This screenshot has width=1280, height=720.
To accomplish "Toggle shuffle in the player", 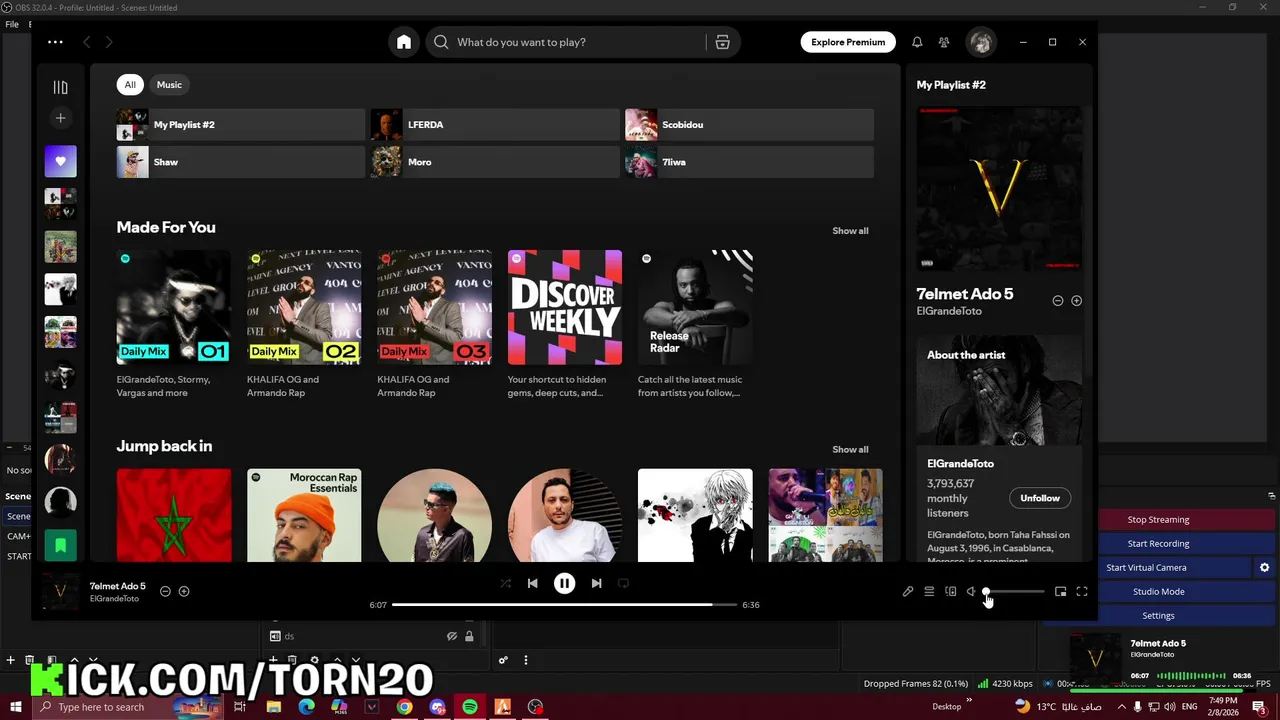I will (505, 583).
